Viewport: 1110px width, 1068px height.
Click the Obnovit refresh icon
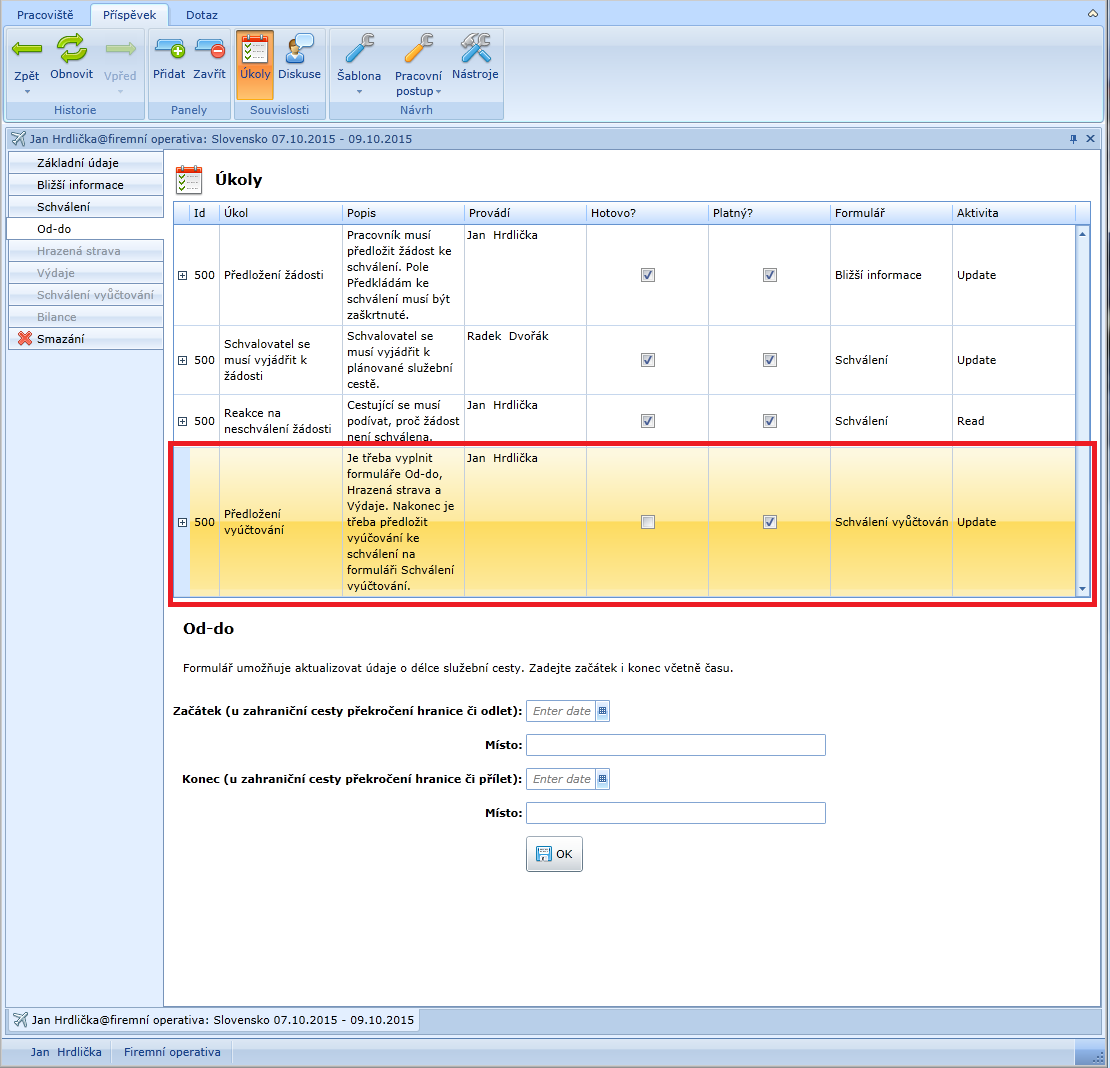(x=71, y=48)
